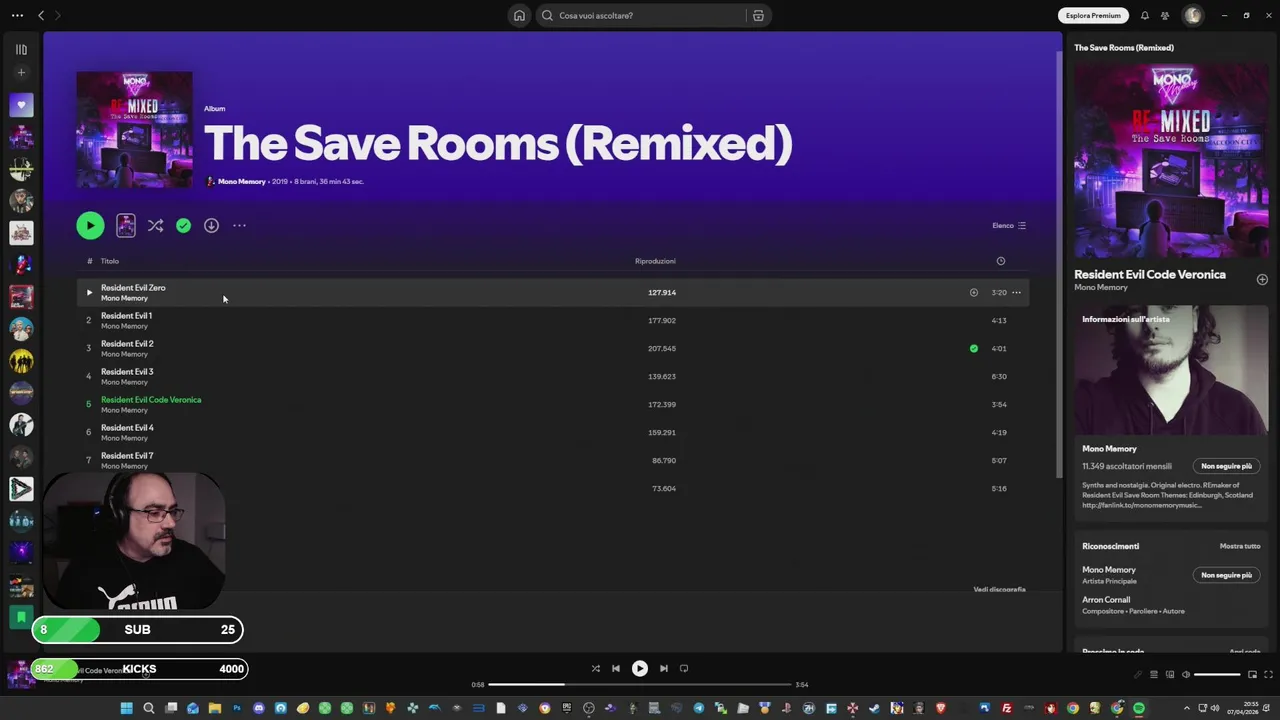Go to Spotify Home
Image resolution: width=1280 pixels, height=720 pixels.
[x=519, y=15]
